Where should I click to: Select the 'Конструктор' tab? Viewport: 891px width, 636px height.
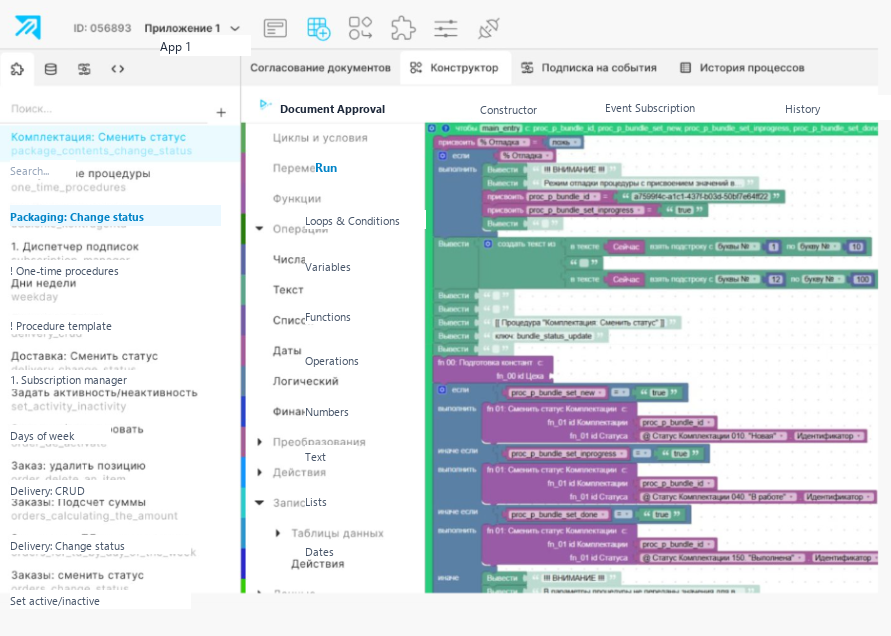[455, 68]
